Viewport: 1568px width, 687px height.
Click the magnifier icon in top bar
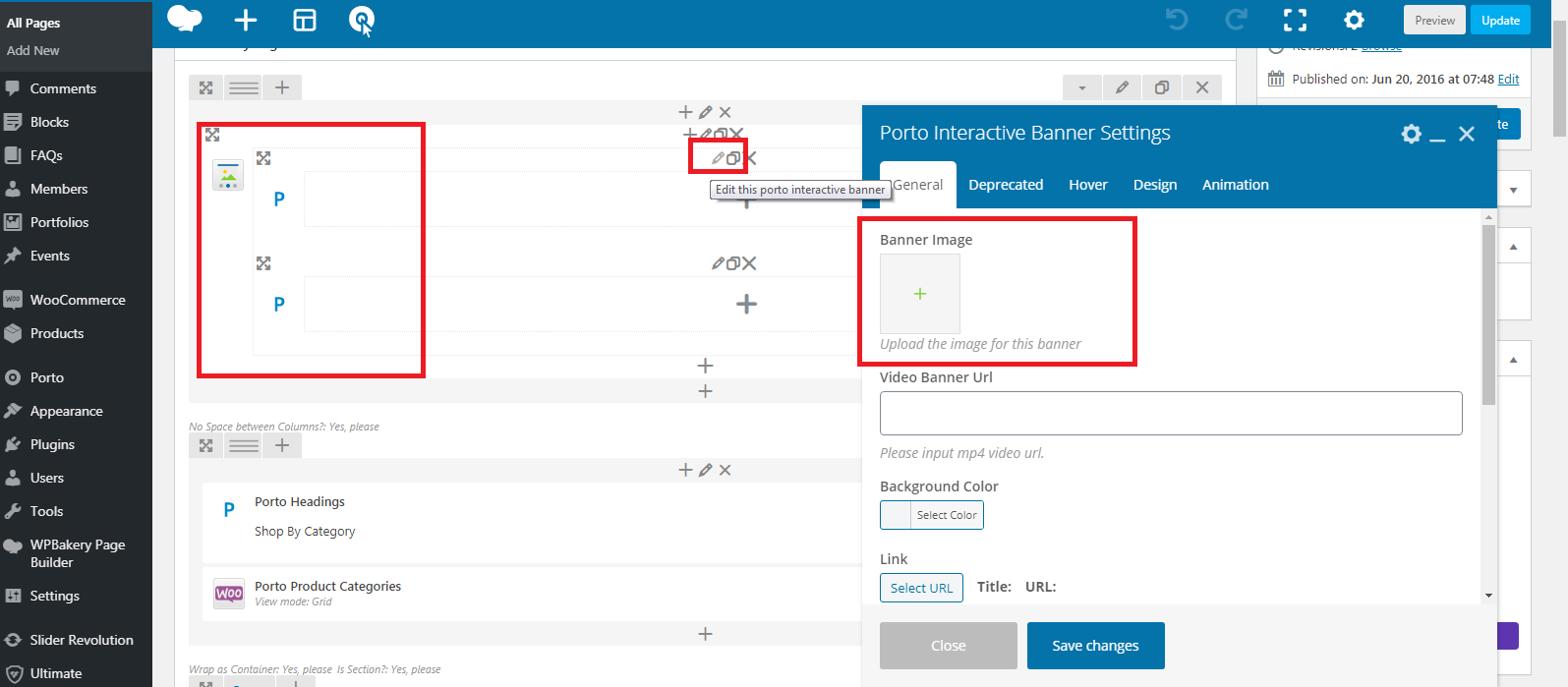coord(362,19)
